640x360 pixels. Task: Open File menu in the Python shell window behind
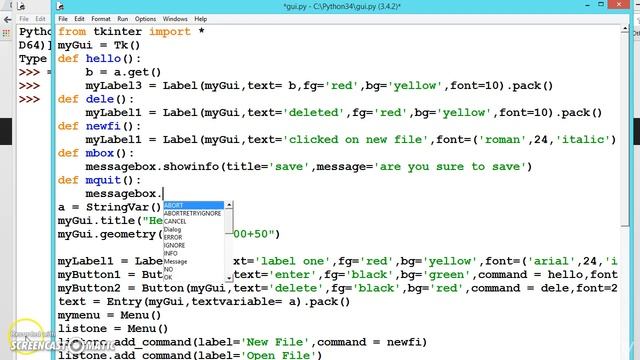coord(24,19)
